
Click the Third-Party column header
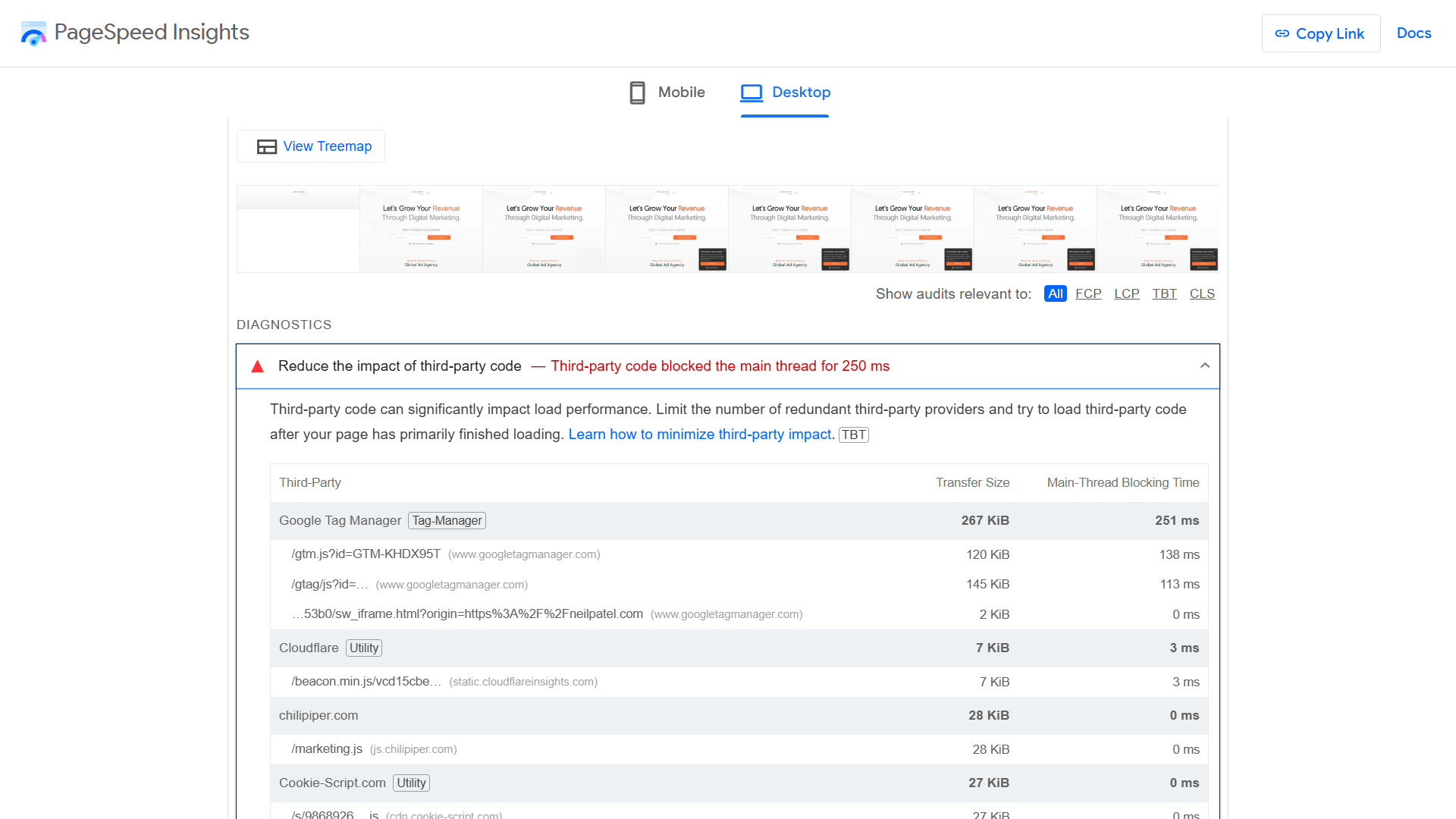point(310,482)
